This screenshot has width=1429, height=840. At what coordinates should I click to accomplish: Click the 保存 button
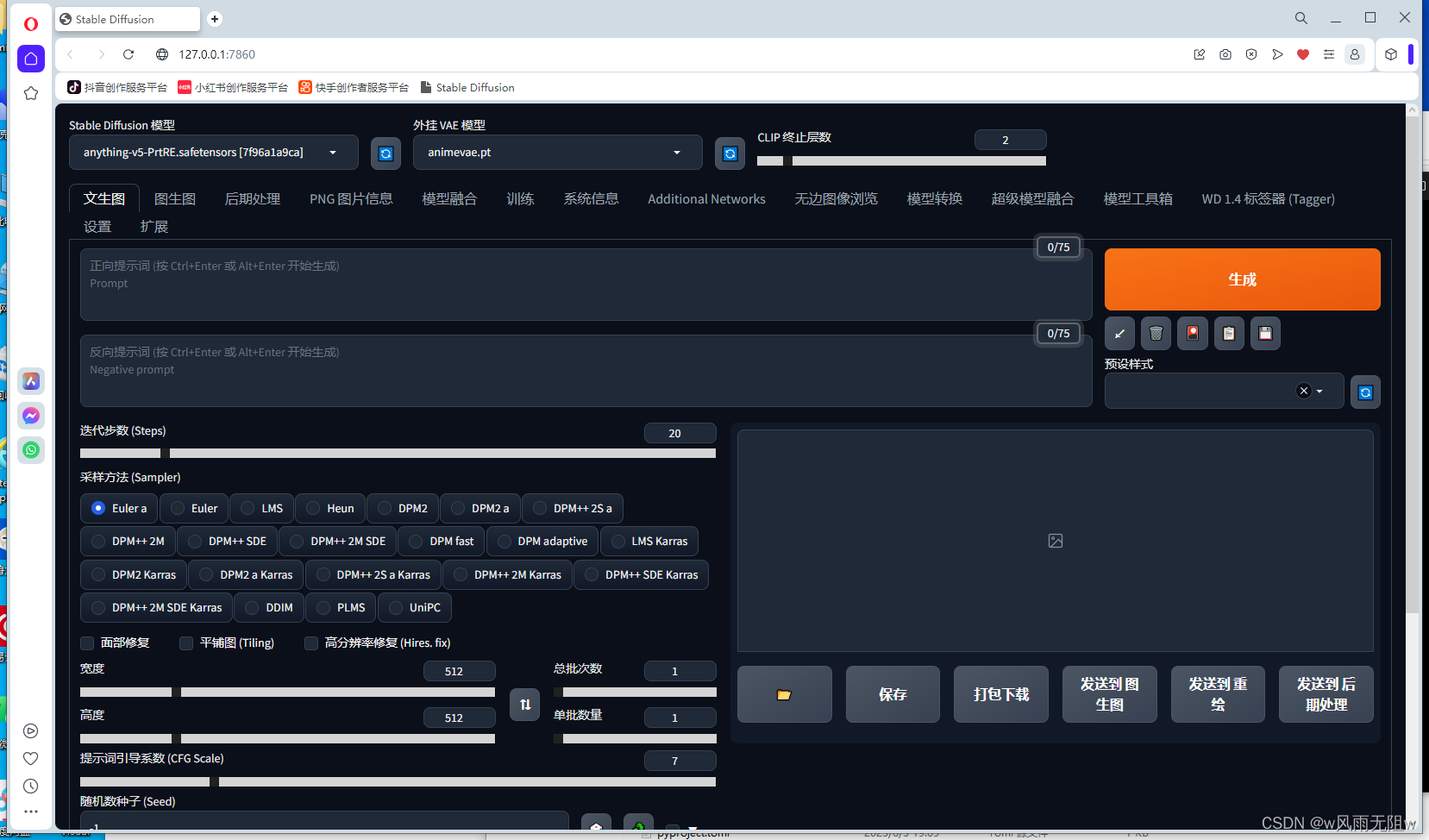(893, 694)
